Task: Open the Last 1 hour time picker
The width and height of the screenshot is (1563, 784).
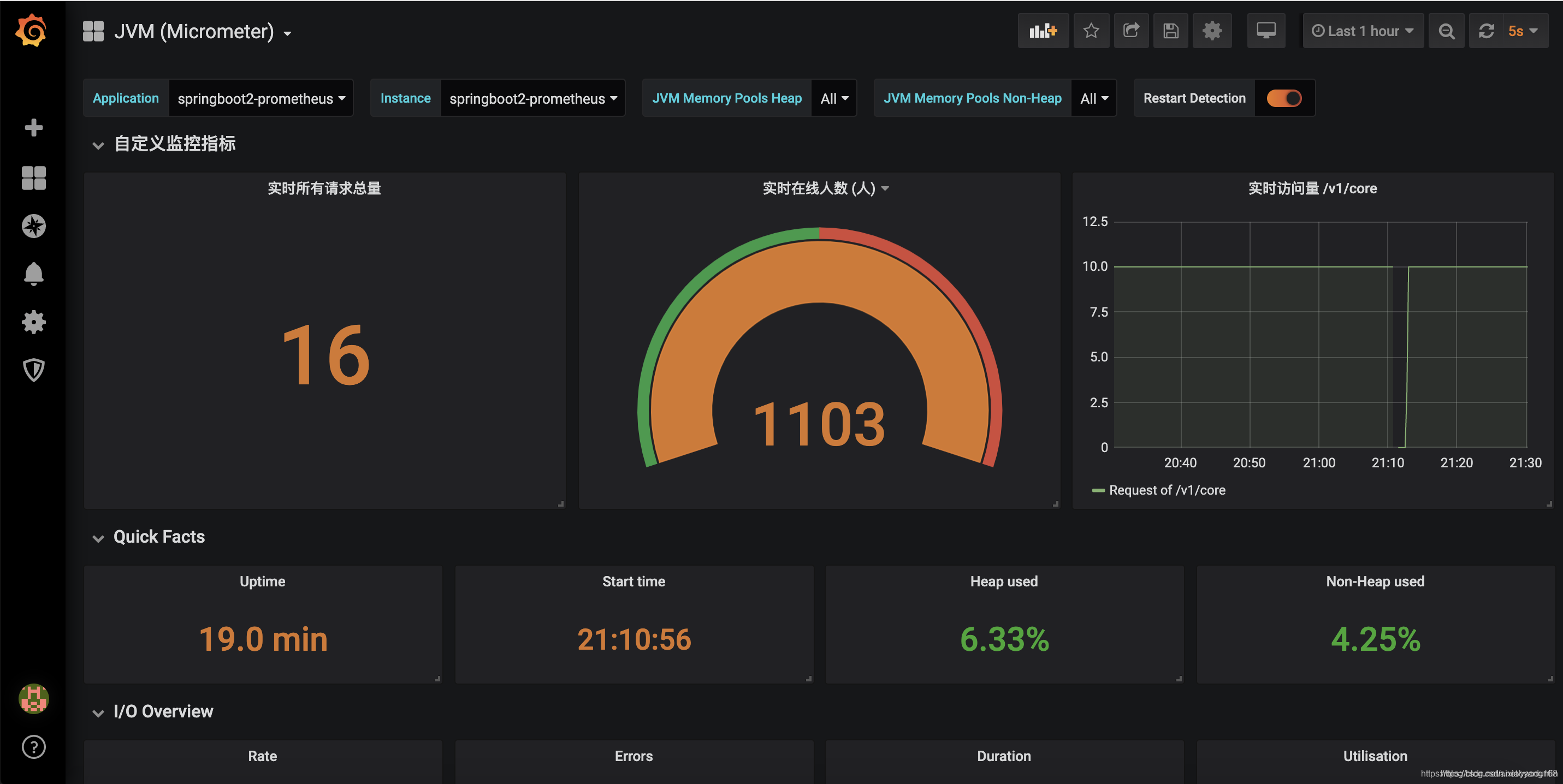Action: tap(1363, 31)
